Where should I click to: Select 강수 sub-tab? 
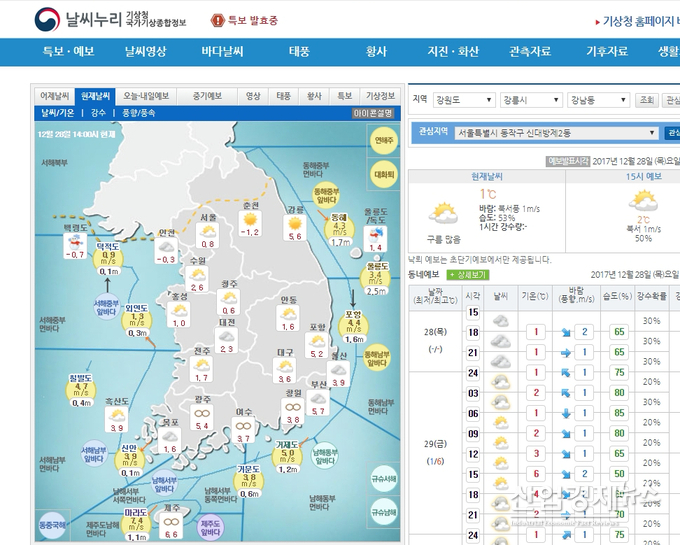click(x=98, y=113)
